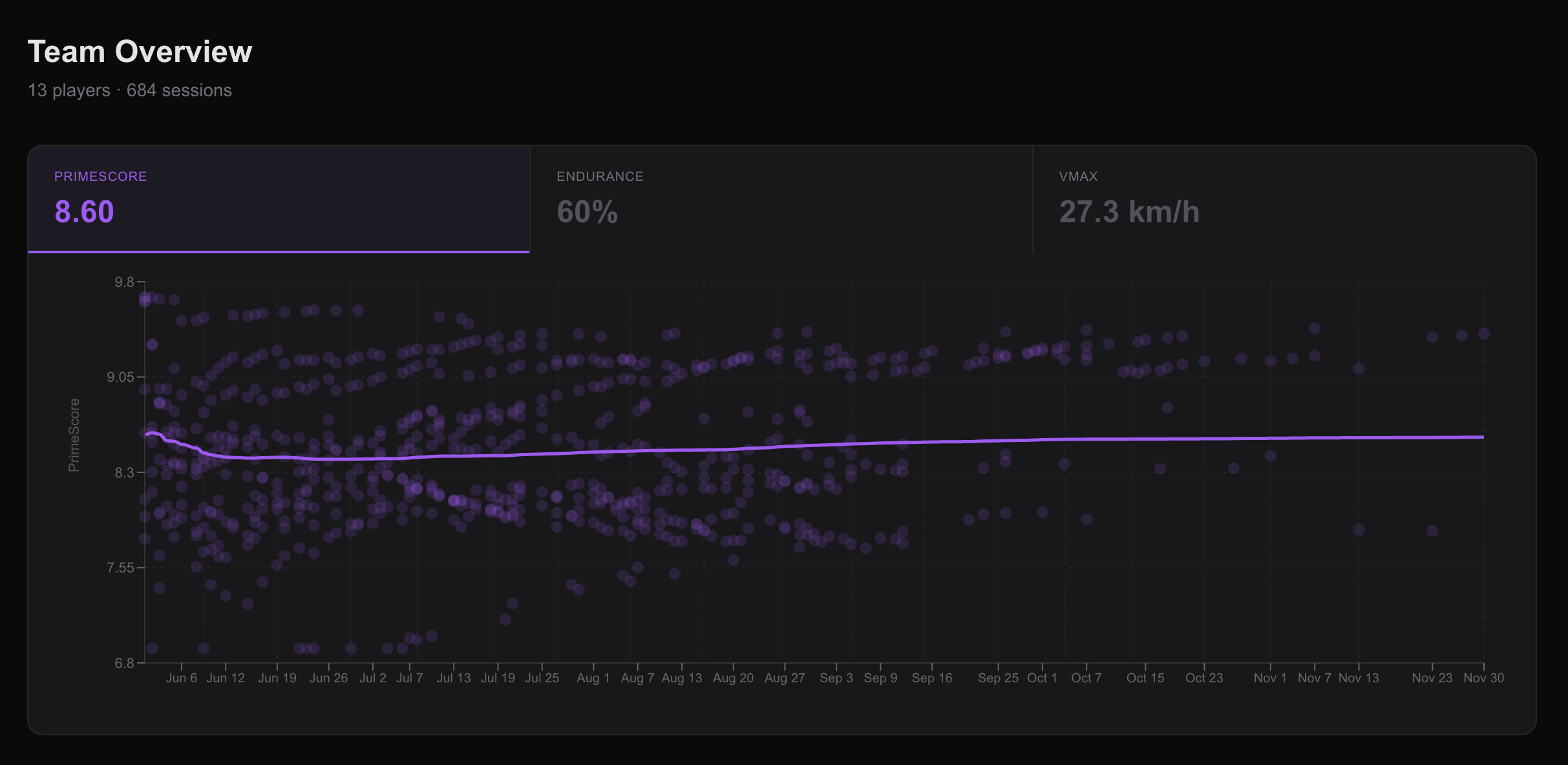This screenshot has height=765, width=1568.
Task: Click the 27.3 km/h Vmax value
Action: [x=1129, y=212]
